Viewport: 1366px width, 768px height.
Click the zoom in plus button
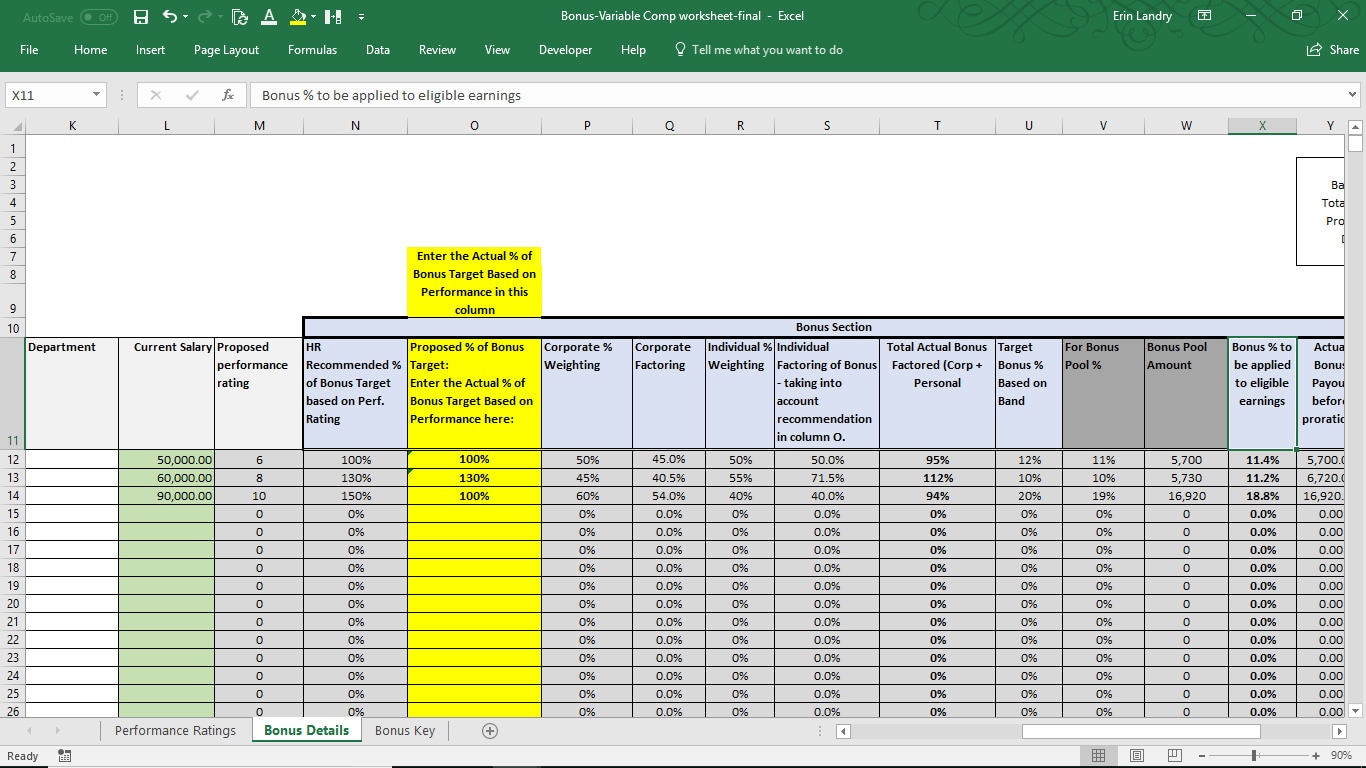1316,756
